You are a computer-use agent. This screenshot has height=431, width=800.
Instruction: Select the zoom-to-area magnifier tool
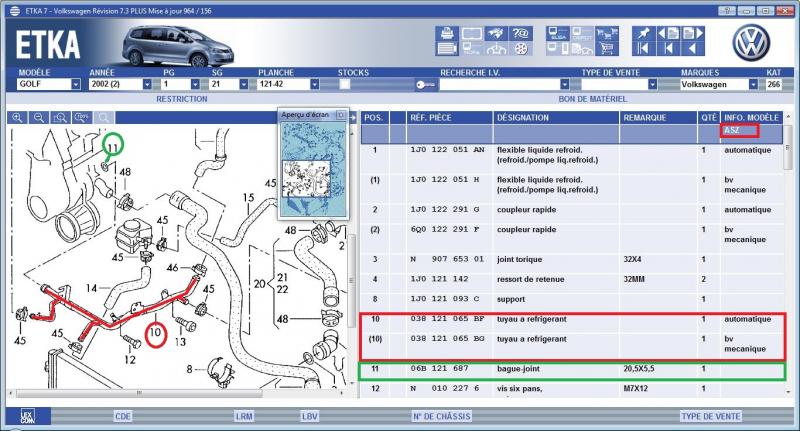pyautogui.click(x=60, y=118)
